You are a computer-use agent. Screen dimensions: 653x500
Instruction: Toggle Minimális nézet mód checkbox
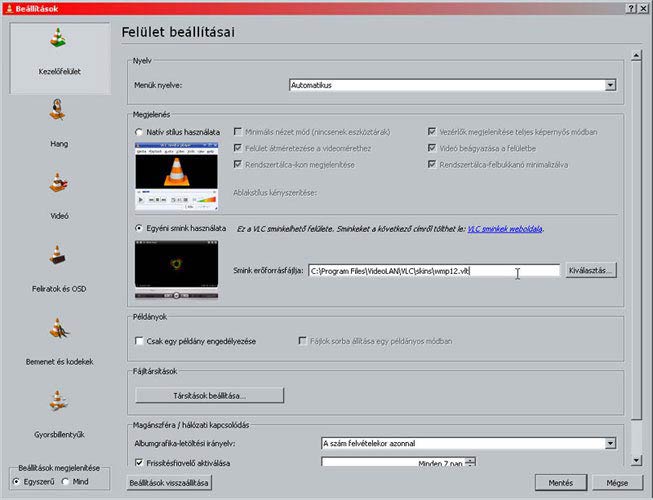point(238,132)
